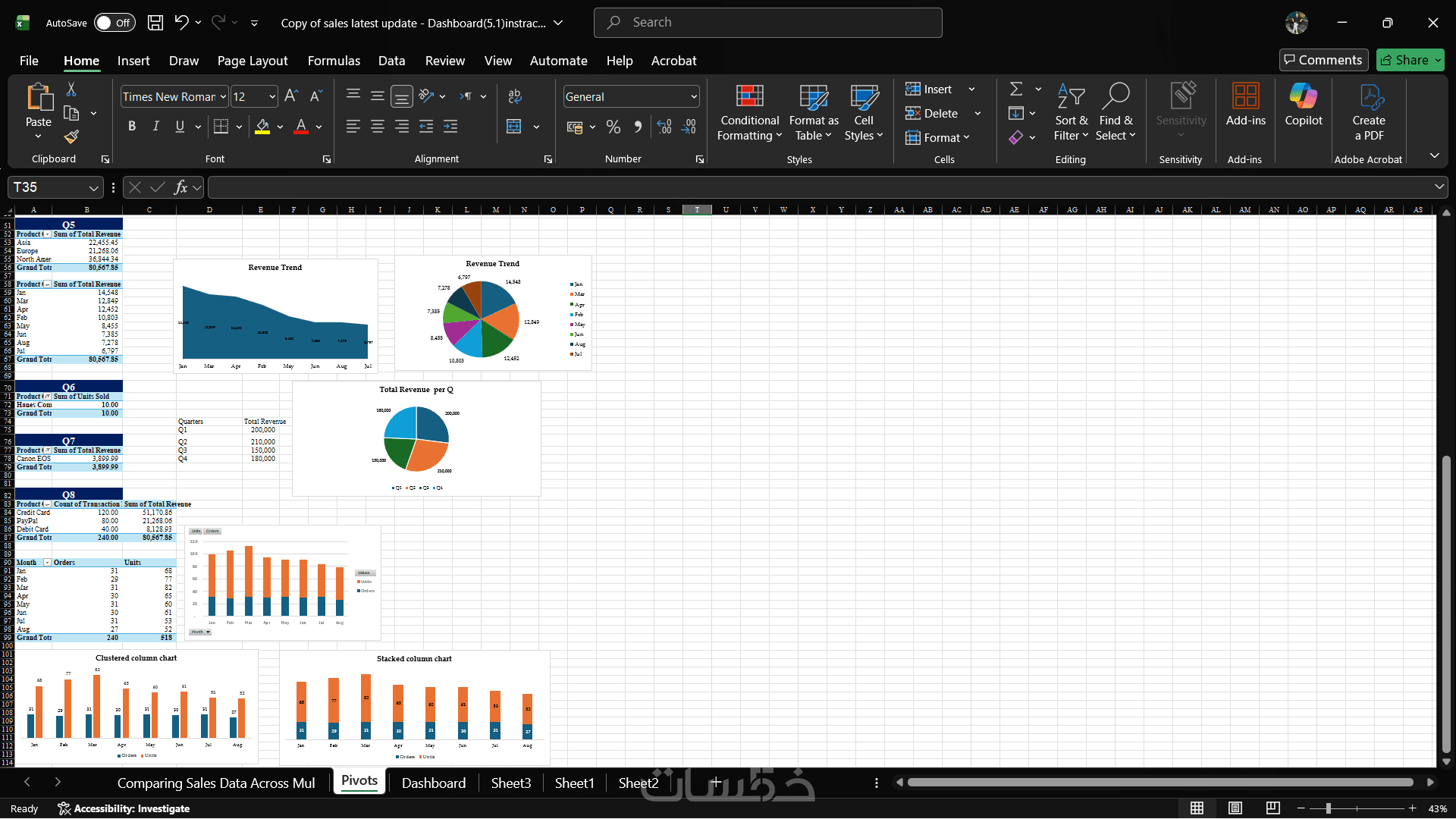Click the Comments button
1456x819 pixels.
coord(1323,60)
